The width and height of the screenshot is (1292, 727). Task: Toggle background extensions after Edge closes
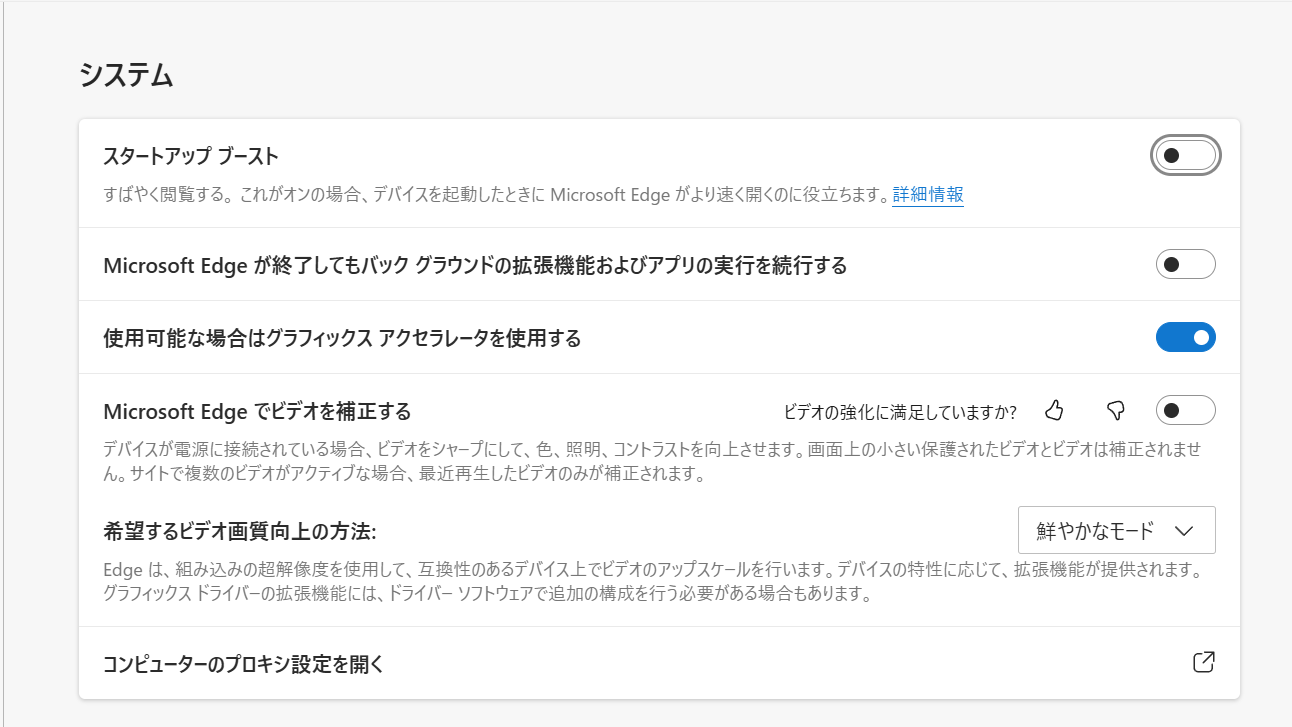[1185, 265]
